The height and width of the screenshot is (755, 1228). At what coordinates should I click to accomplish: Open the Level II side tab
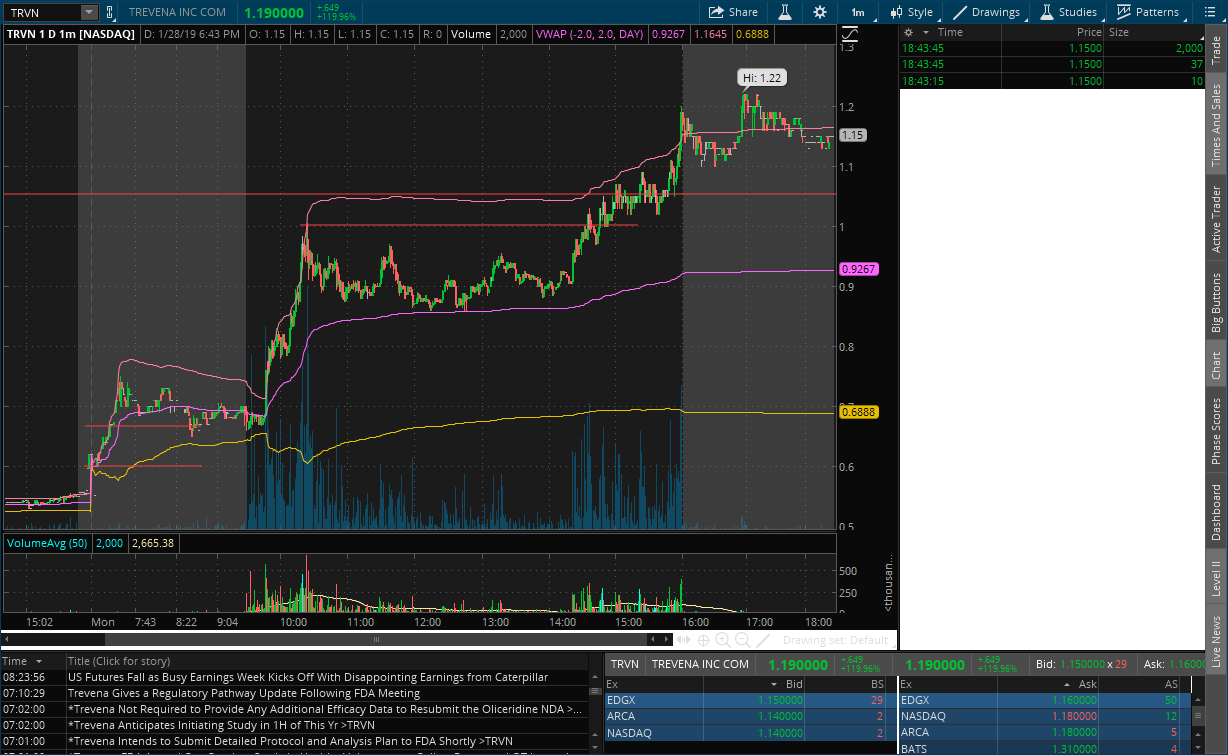click(1216, 579)
